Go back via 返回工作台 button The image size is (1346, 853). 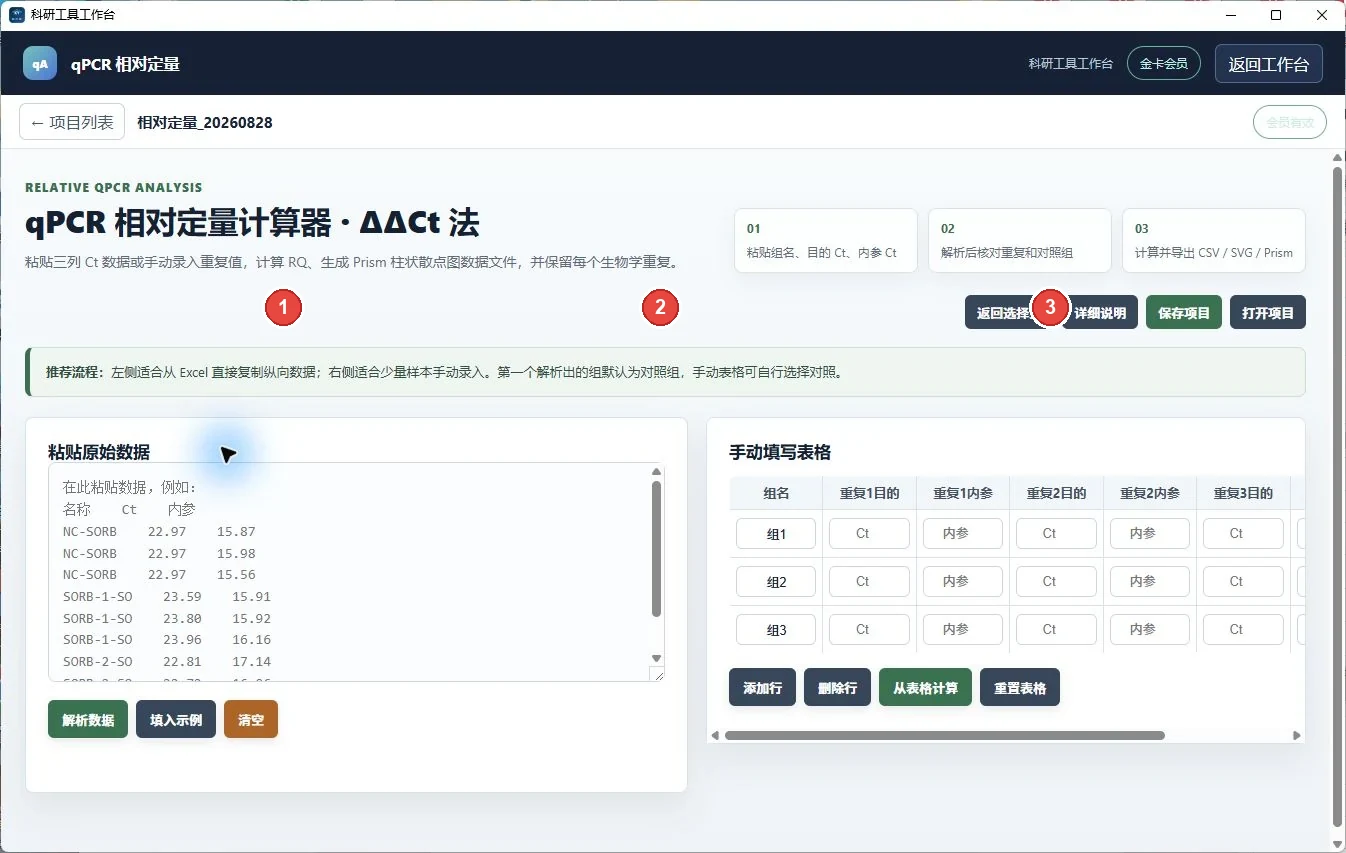[x=1268, y=63]
